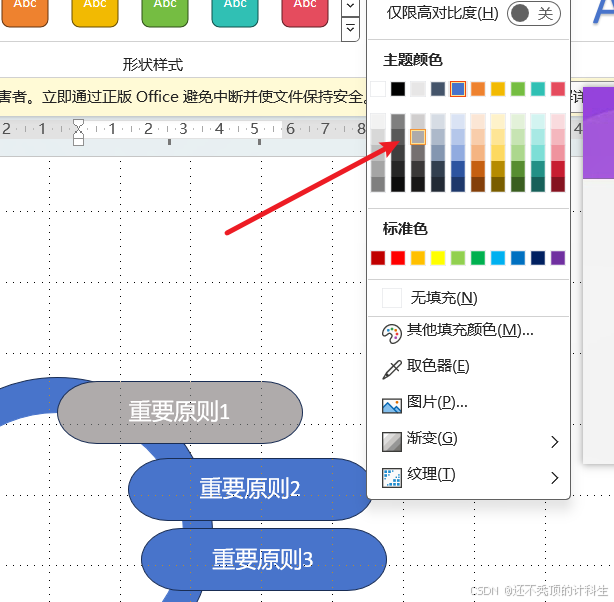Image resolution: width=614 pixels, height=602 pixels.
Task: Choose orange standard color
Action: [x=418, y=258]
